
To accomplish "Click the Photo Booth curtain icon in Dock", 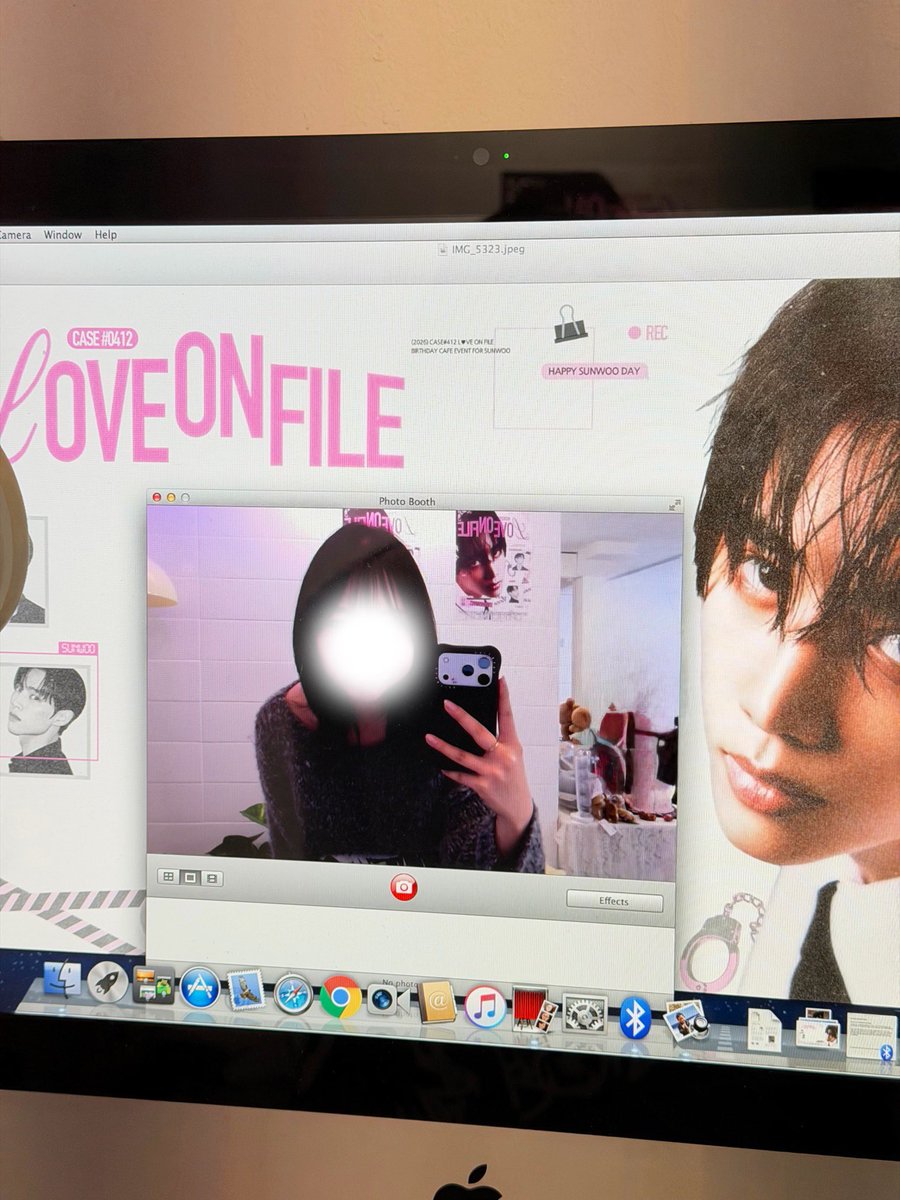I will click(534, 1010).
